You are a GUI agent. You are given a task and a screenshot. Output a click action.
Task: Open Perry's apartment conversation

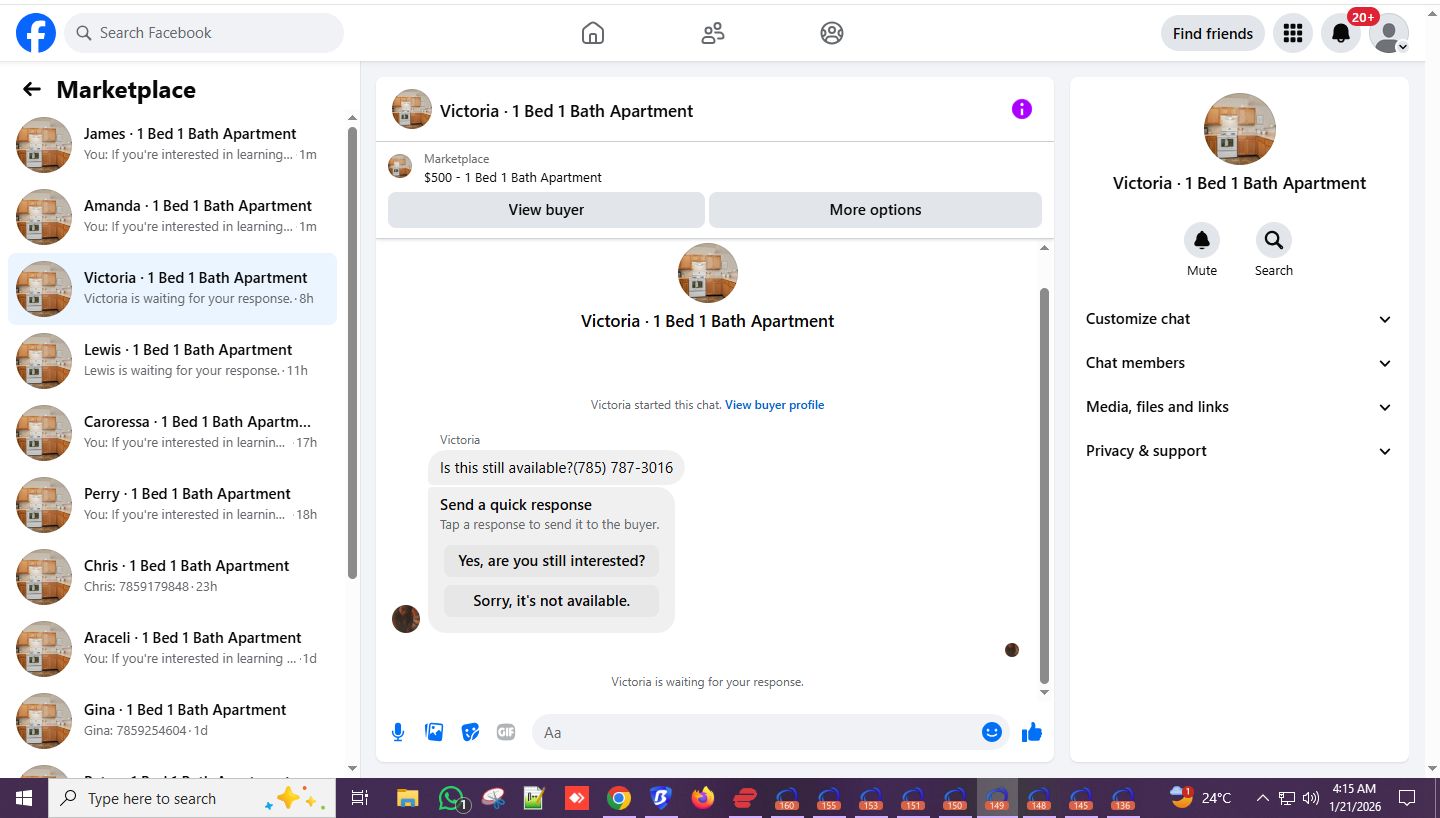[x=172, y=505]
